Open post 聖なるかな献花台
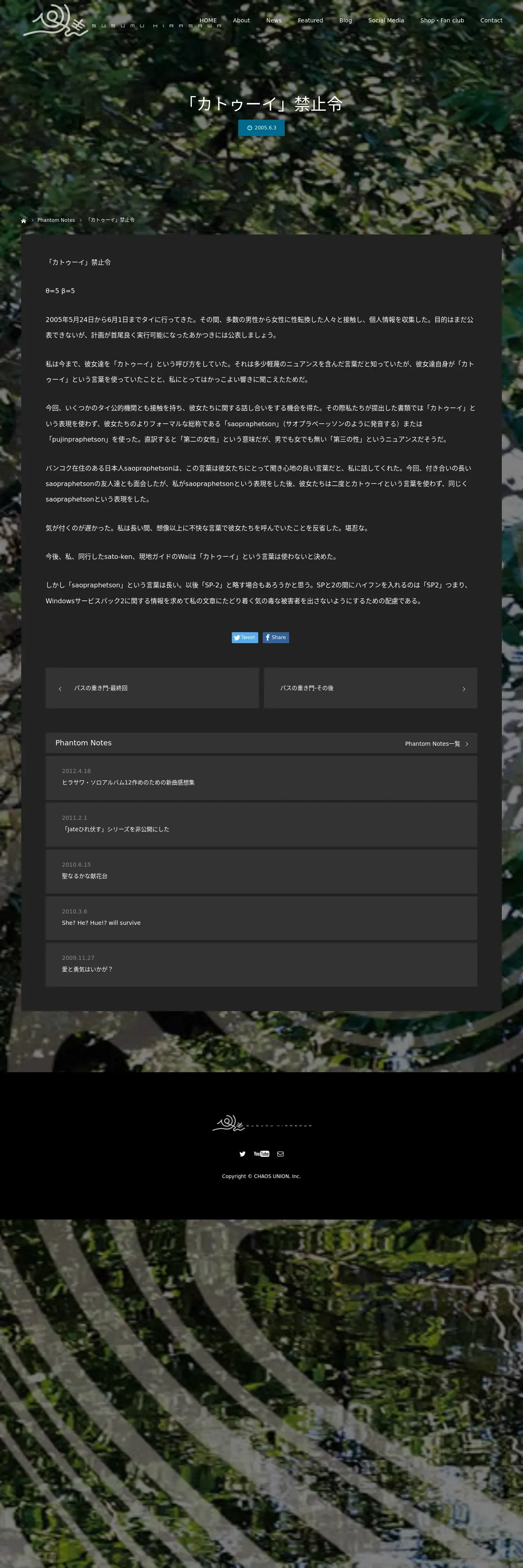Viewport: 523px width, 1568px height. (85, 876)
